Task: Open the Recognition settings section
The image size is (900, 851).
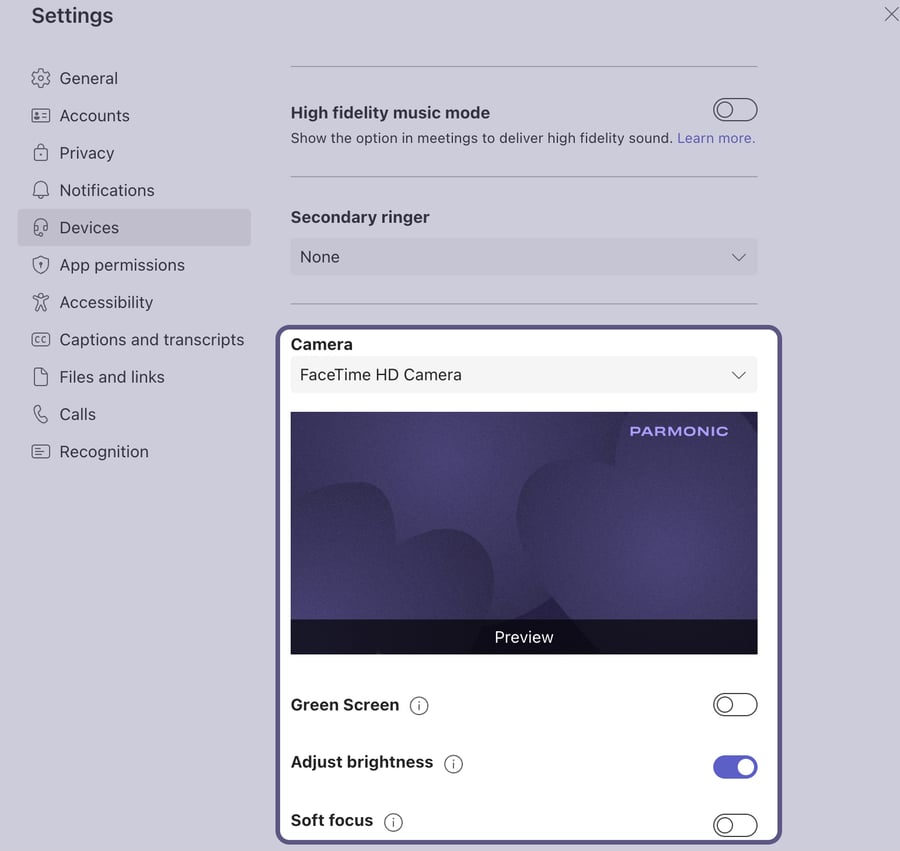Action: 103,451
